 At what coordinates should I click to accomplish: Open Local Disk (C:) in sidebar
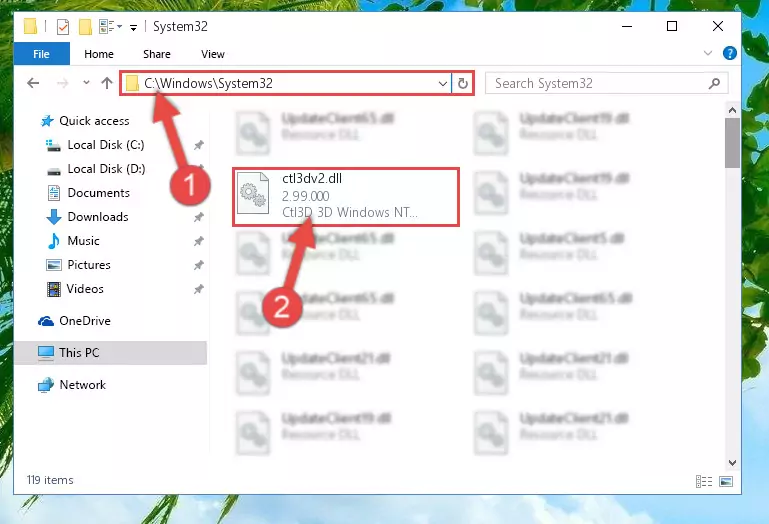click(106, 145)
